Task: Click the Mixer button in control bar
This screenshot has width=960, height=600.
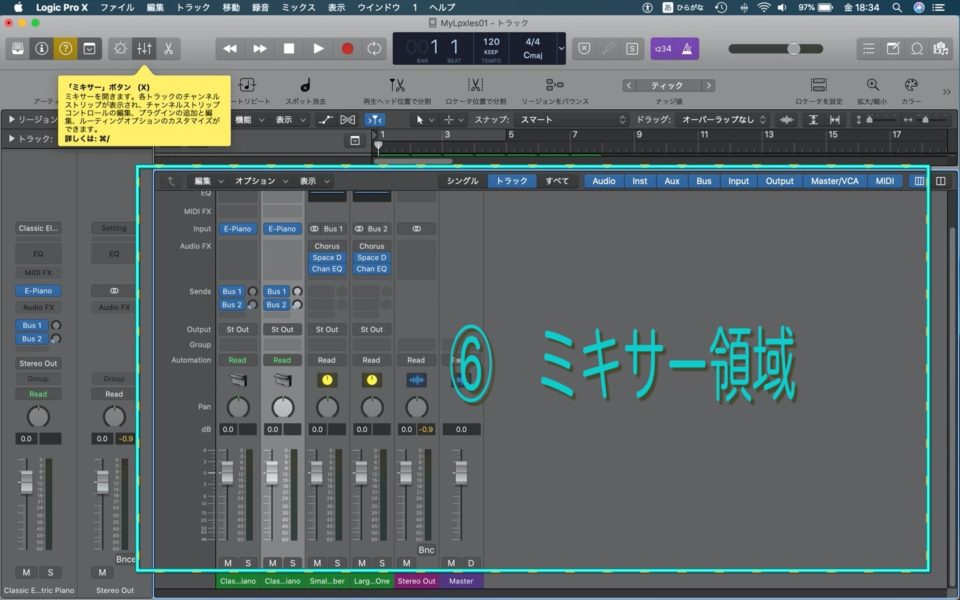Action: [x=144, y=48]
